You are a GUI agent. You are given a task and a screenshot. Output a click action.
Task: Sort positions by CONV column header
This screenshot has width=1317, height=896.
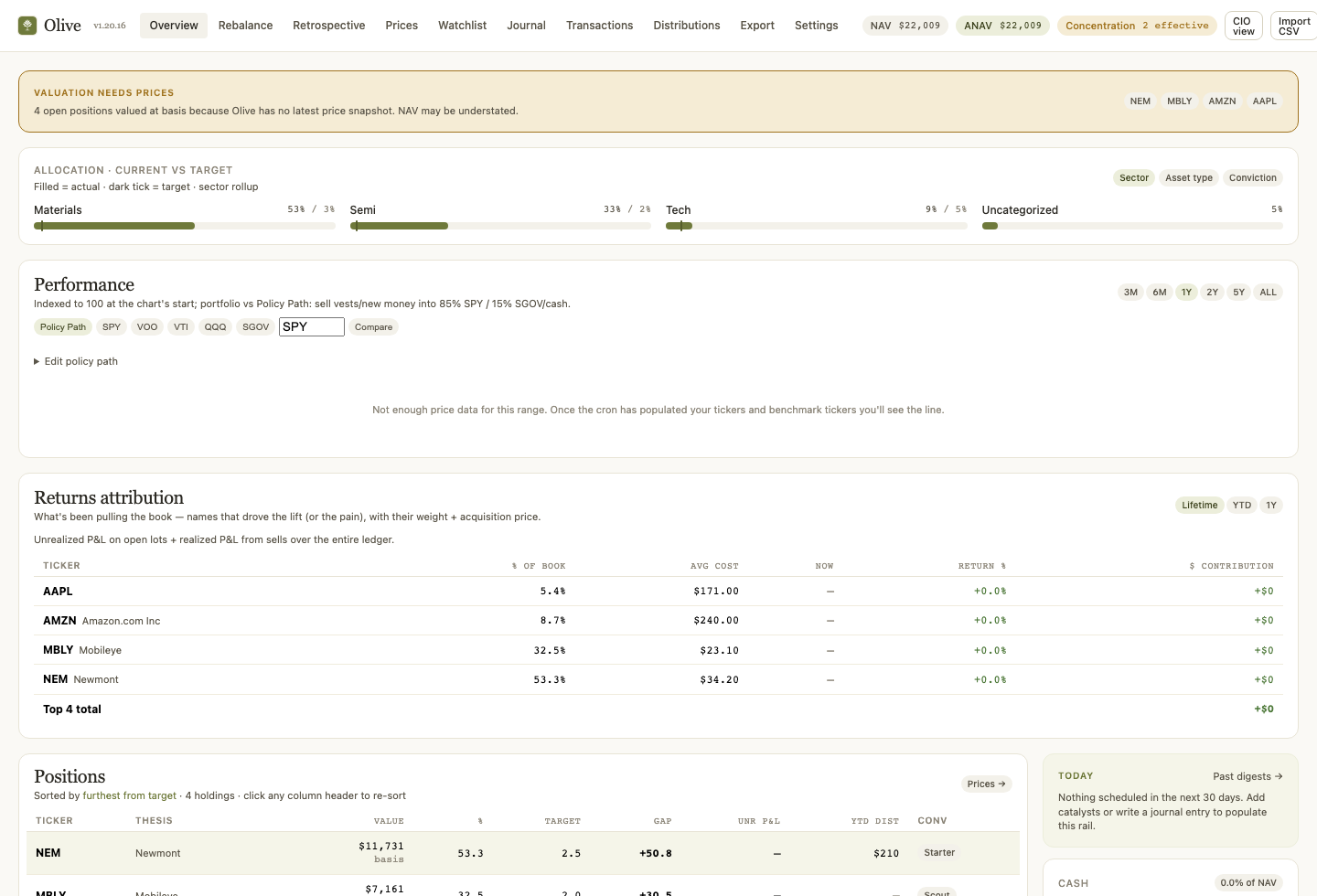click(x=932, y=821)
